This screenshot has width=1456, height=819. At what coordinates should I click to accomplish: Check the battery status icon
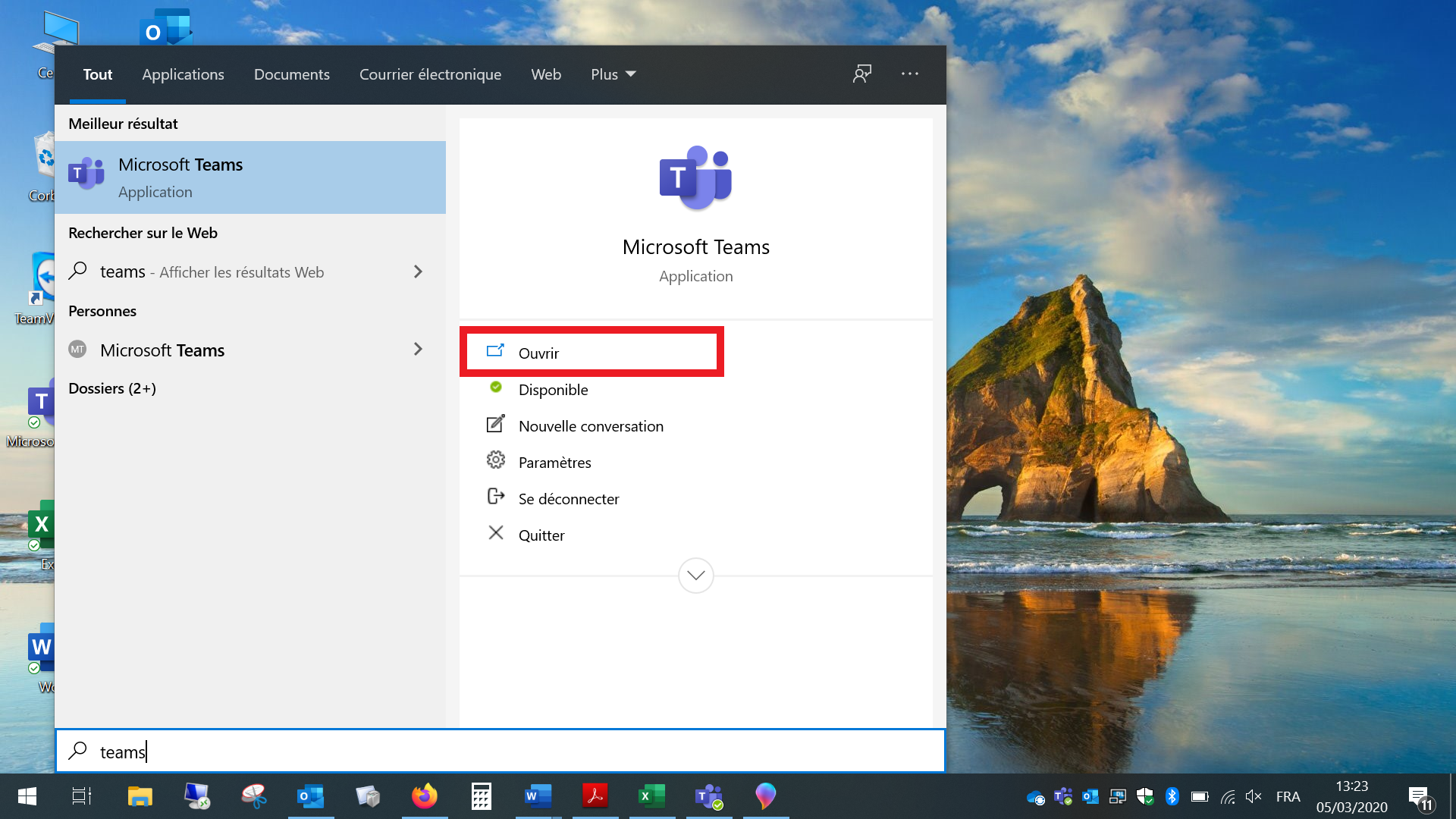coord(1200,797)
